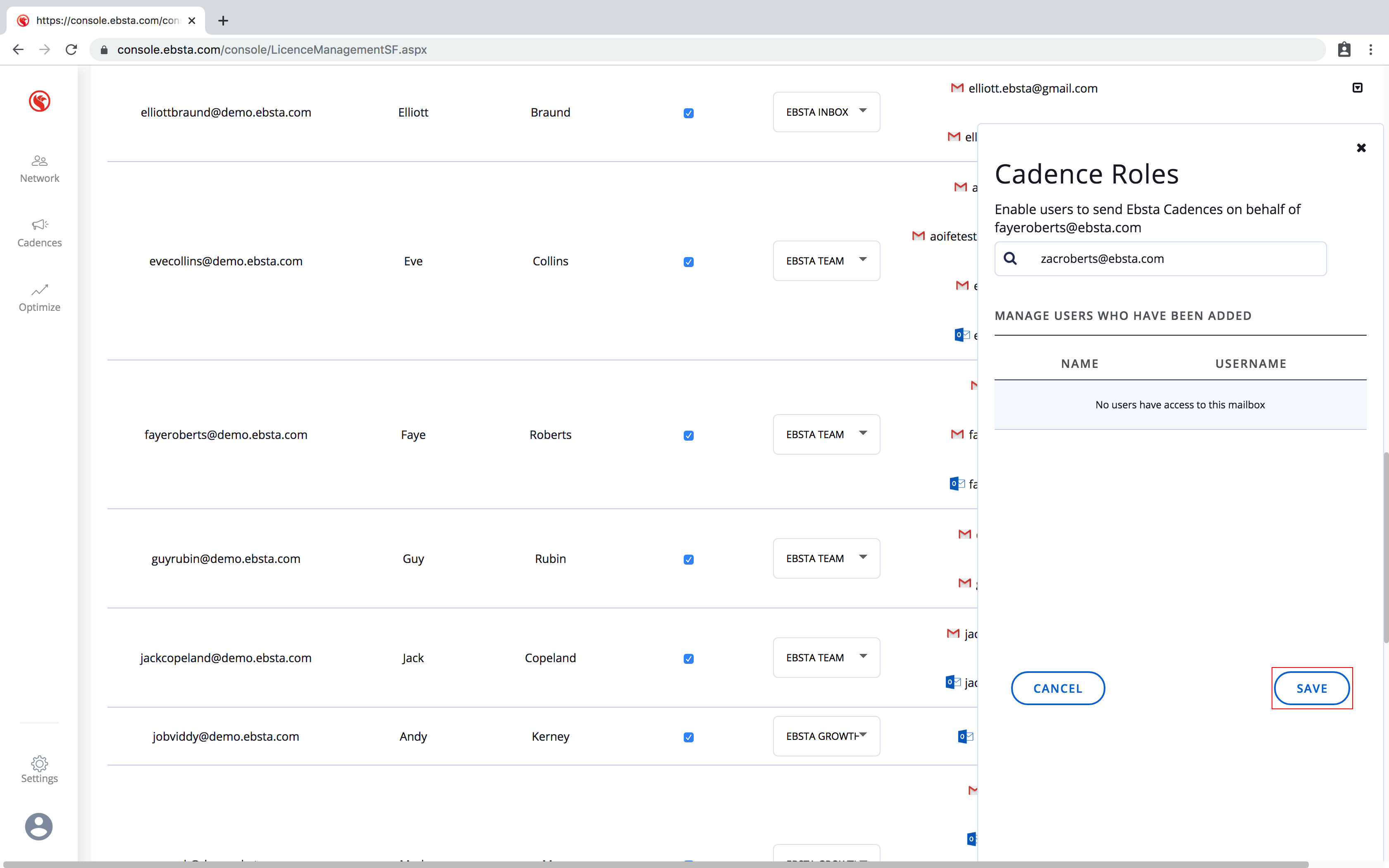Viewport: 1389px width, 868px height.
Task: Toggle the checkbox for Jack Copeland
Action: [x=689, y=658]
